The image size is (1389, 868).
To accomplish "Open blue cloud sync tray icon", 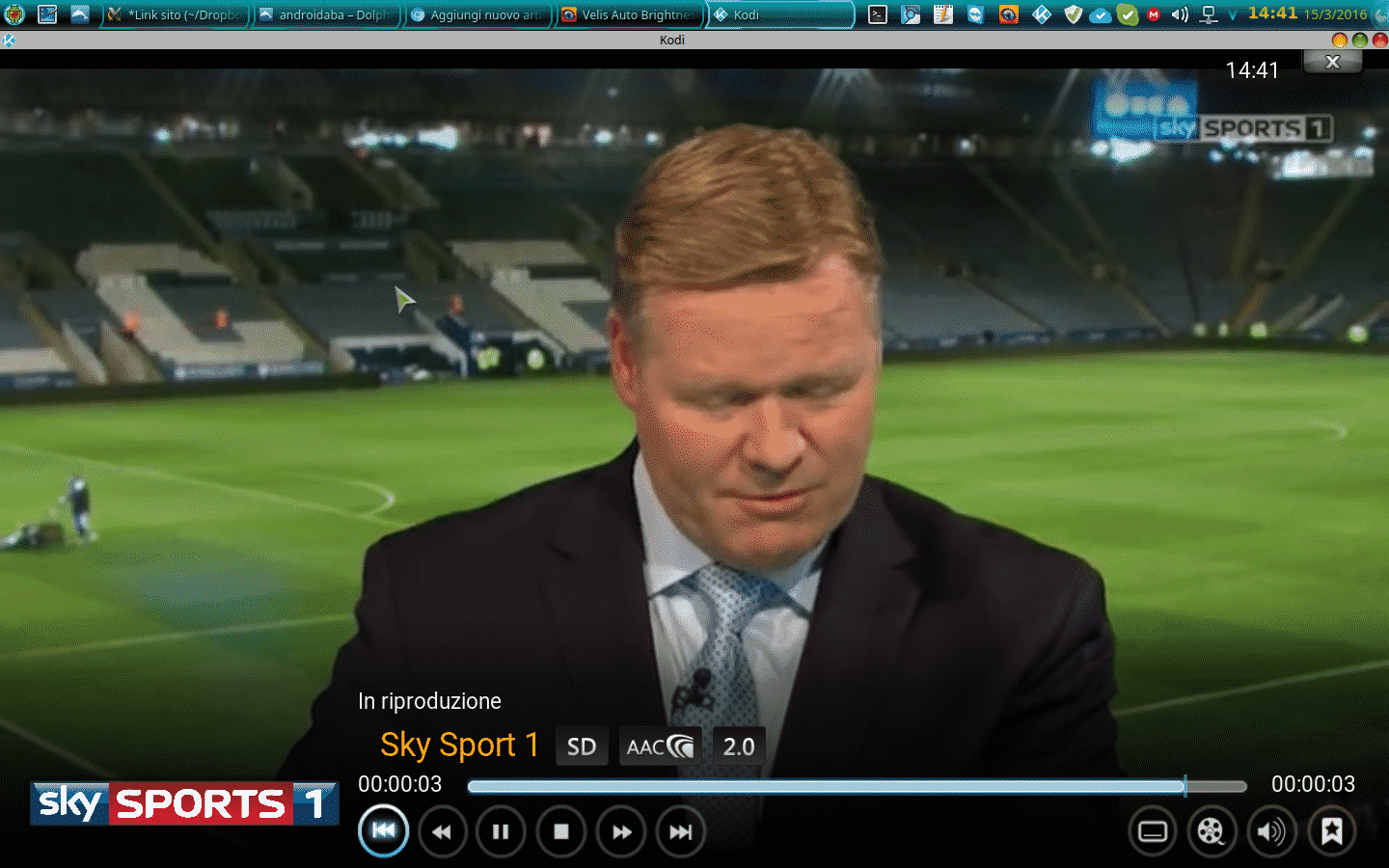I will pyautogui.click(x=1101, y=14).
